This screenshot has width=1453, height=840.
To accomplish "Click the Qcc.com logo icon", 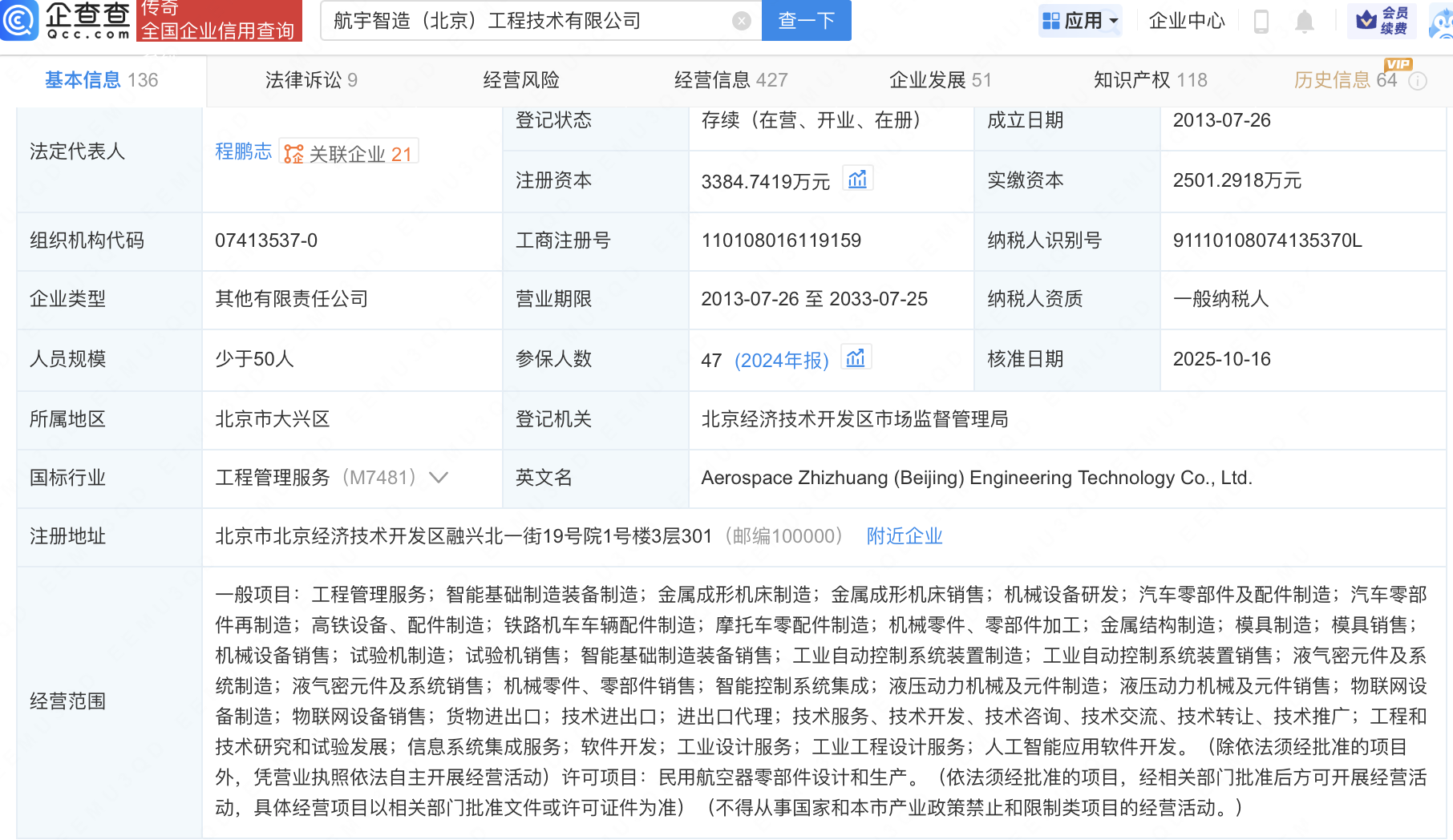I will [x=19, y=21].
